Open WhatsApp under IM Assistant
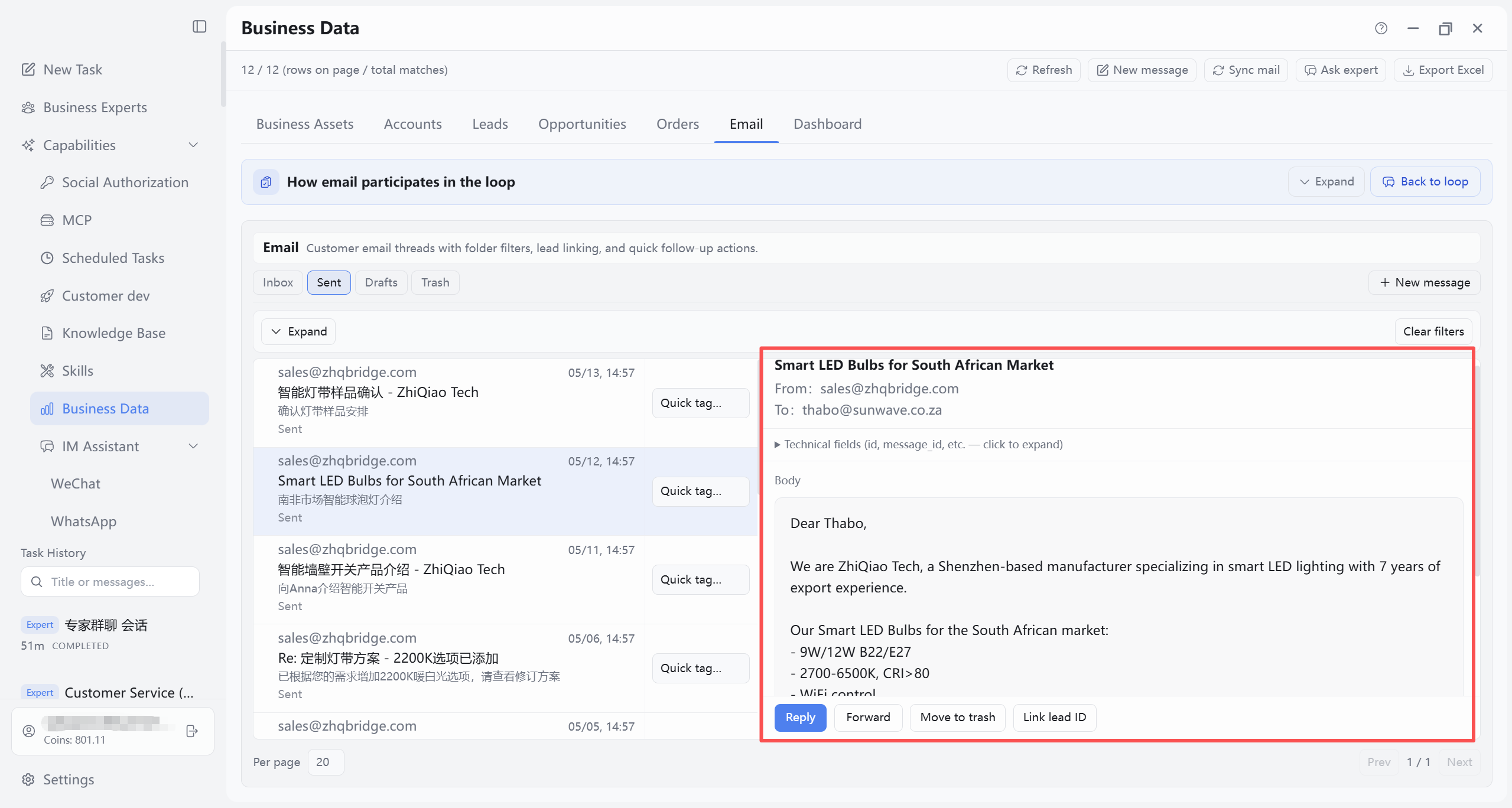This screenshot has height=808, width=1512. [x=83, y=522]
